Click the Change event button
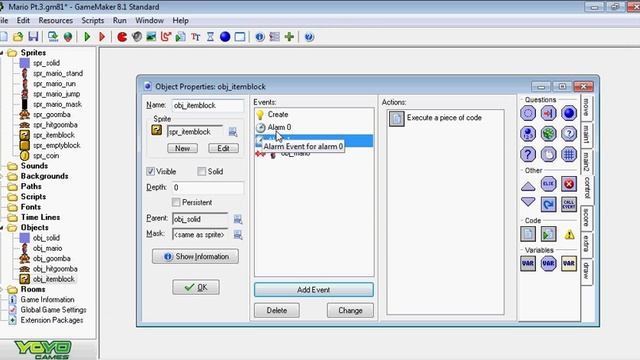The height and width of the screenshot is (360, 640). tap(350, 311)
